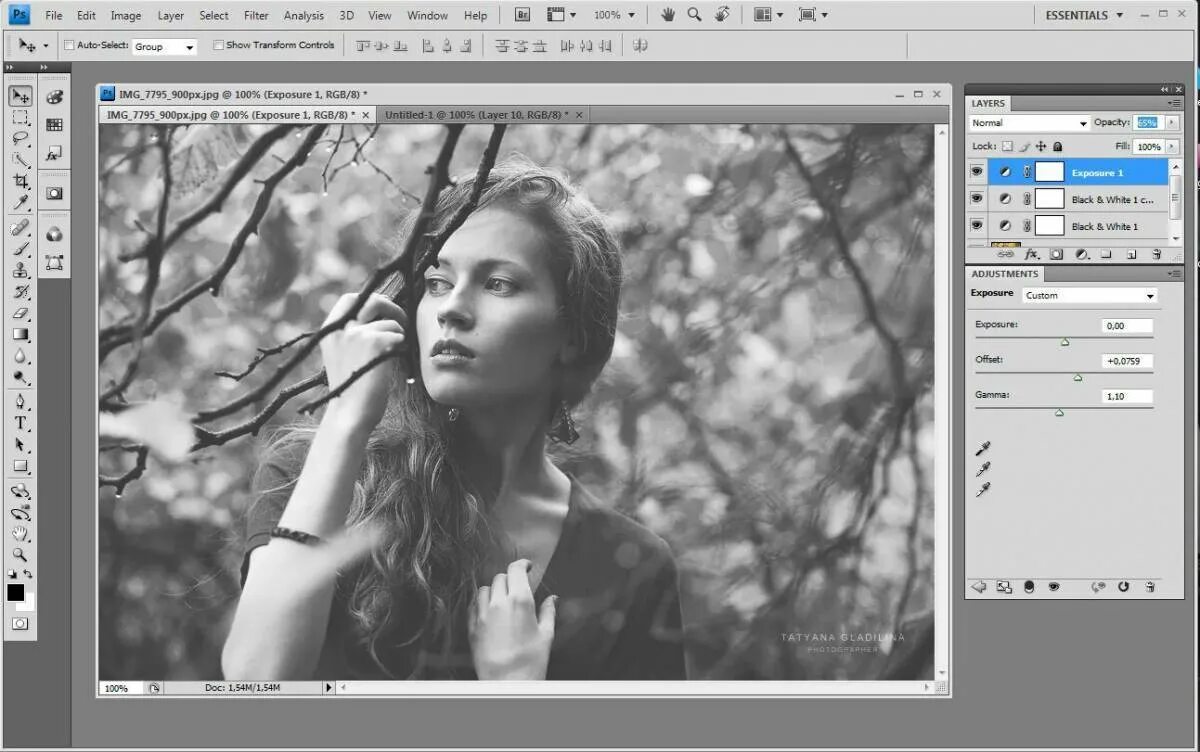Click the black foreground color swatch
Screen dimensions: 1200x752
click(x=16, y=592)
